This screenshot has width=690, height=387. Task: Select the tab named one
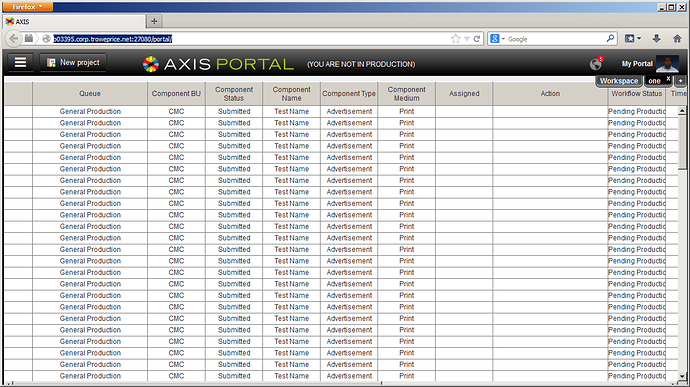654,81
